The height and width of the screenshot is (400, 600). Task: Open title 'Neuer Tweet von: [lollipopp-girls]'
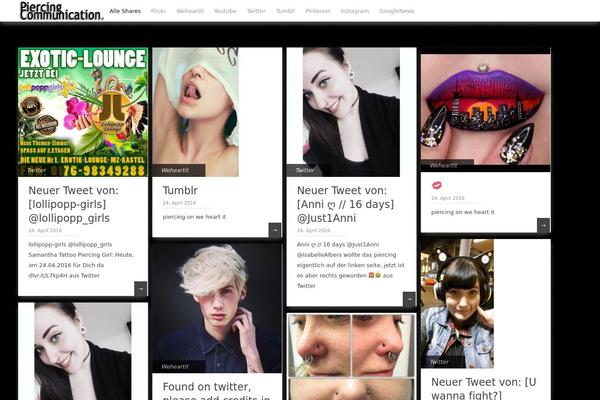(x=73, y=204)
